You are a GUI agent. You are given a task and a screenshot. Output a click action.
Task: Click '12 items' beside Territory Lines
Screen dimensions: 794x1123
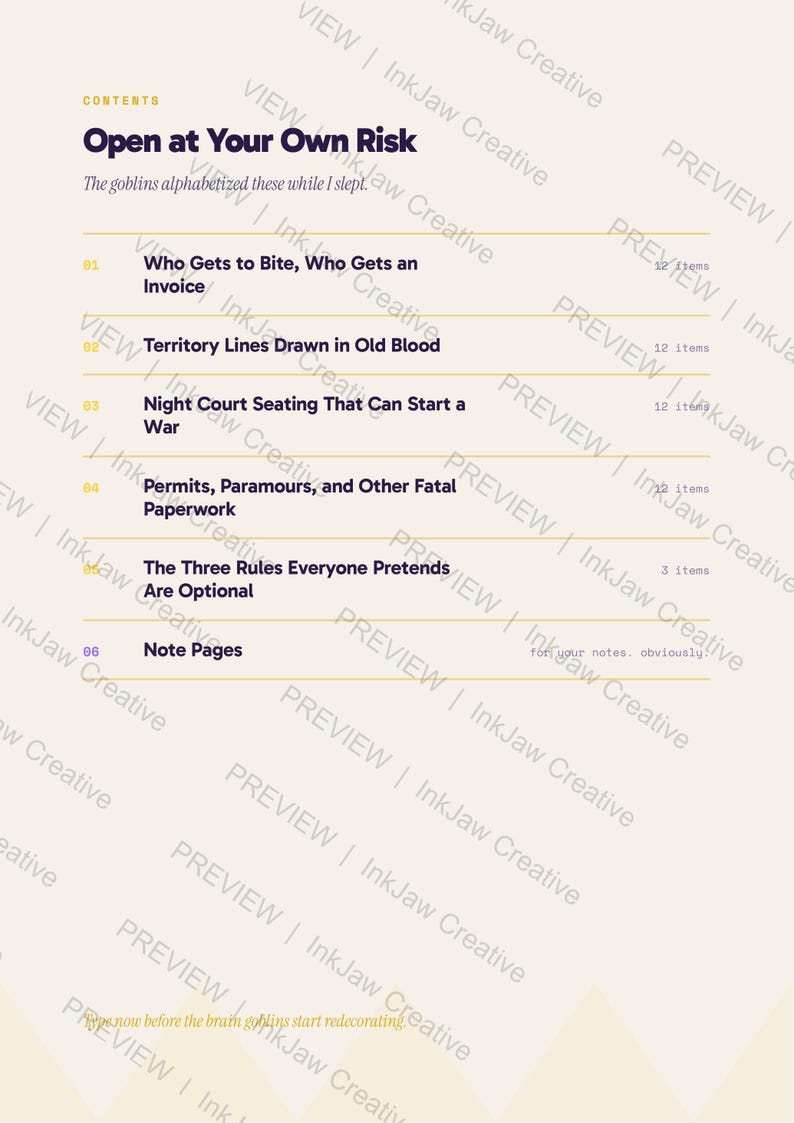[682, 348]
